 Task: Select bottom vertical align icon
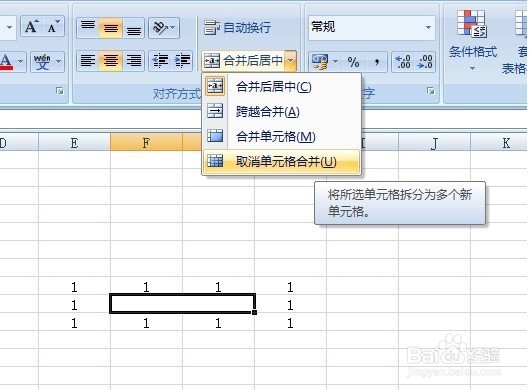pos(133,28)
